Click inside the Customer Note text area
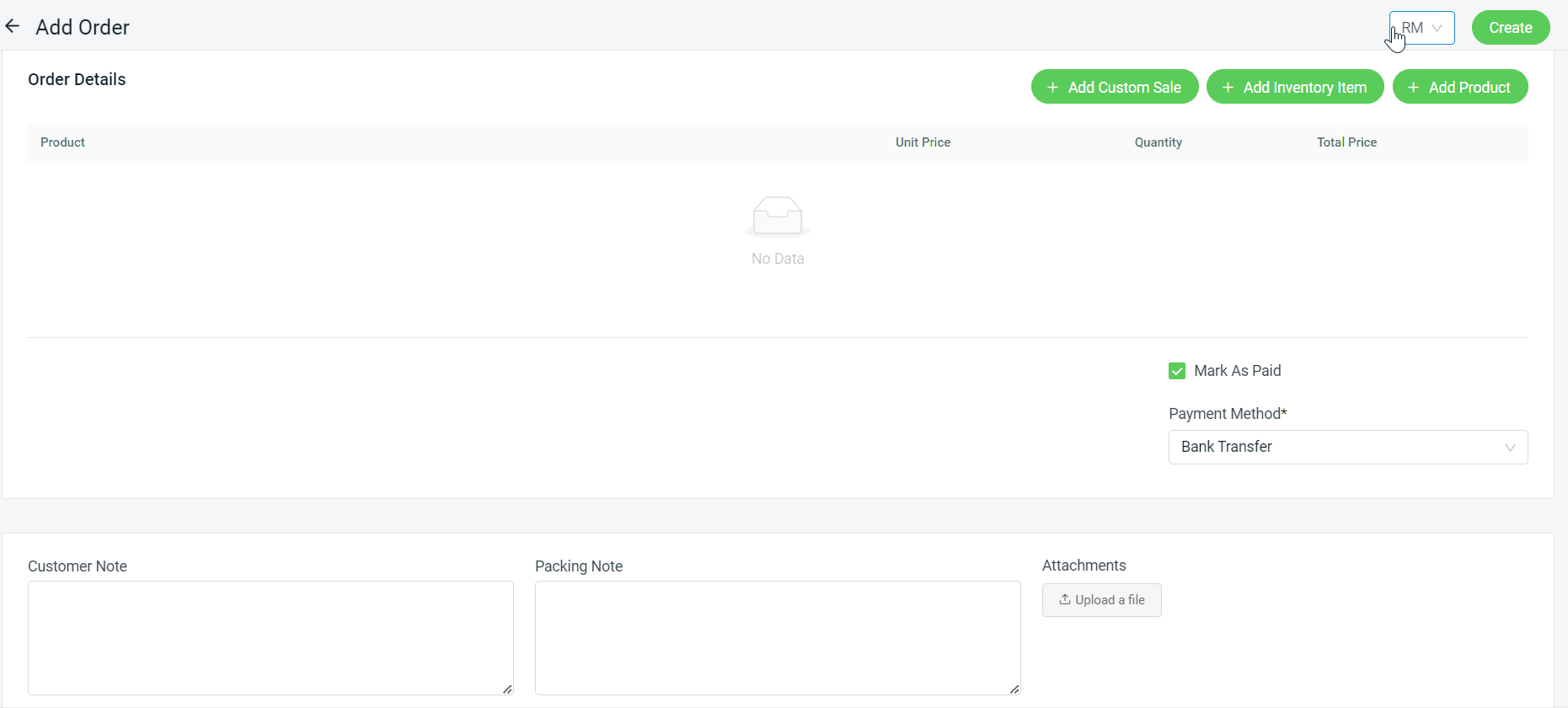Screen dimensions: 1568x708 point(270,637)
